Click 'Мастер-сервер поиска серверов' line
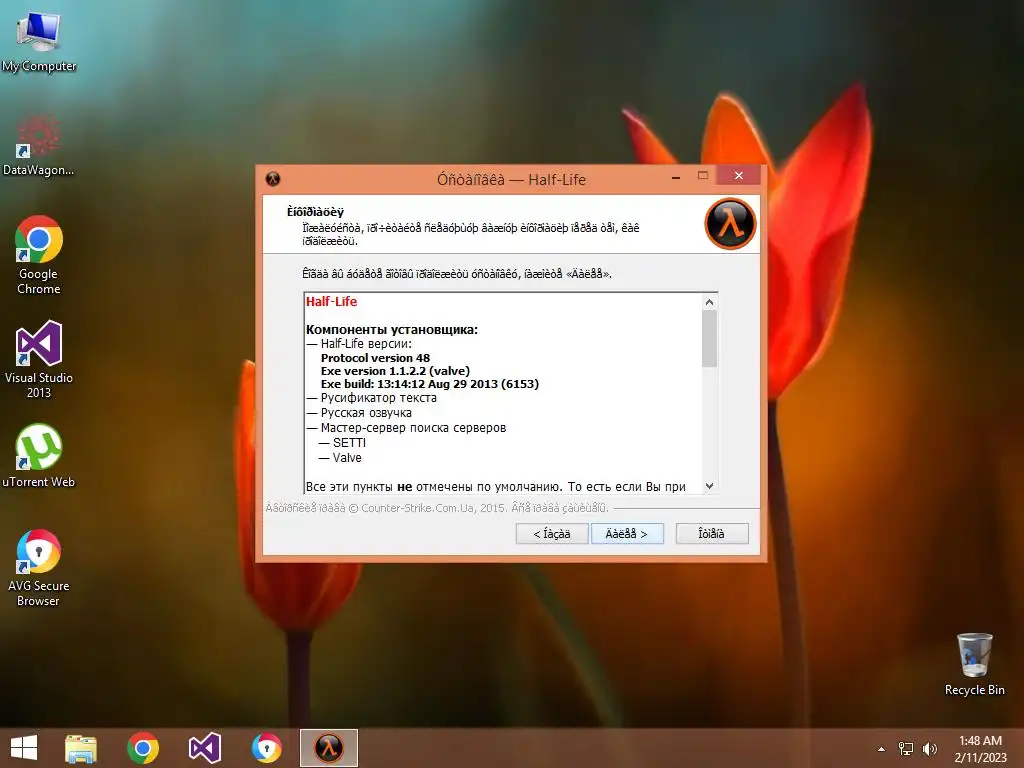The image size is (1024, 768). pos(406,428)
